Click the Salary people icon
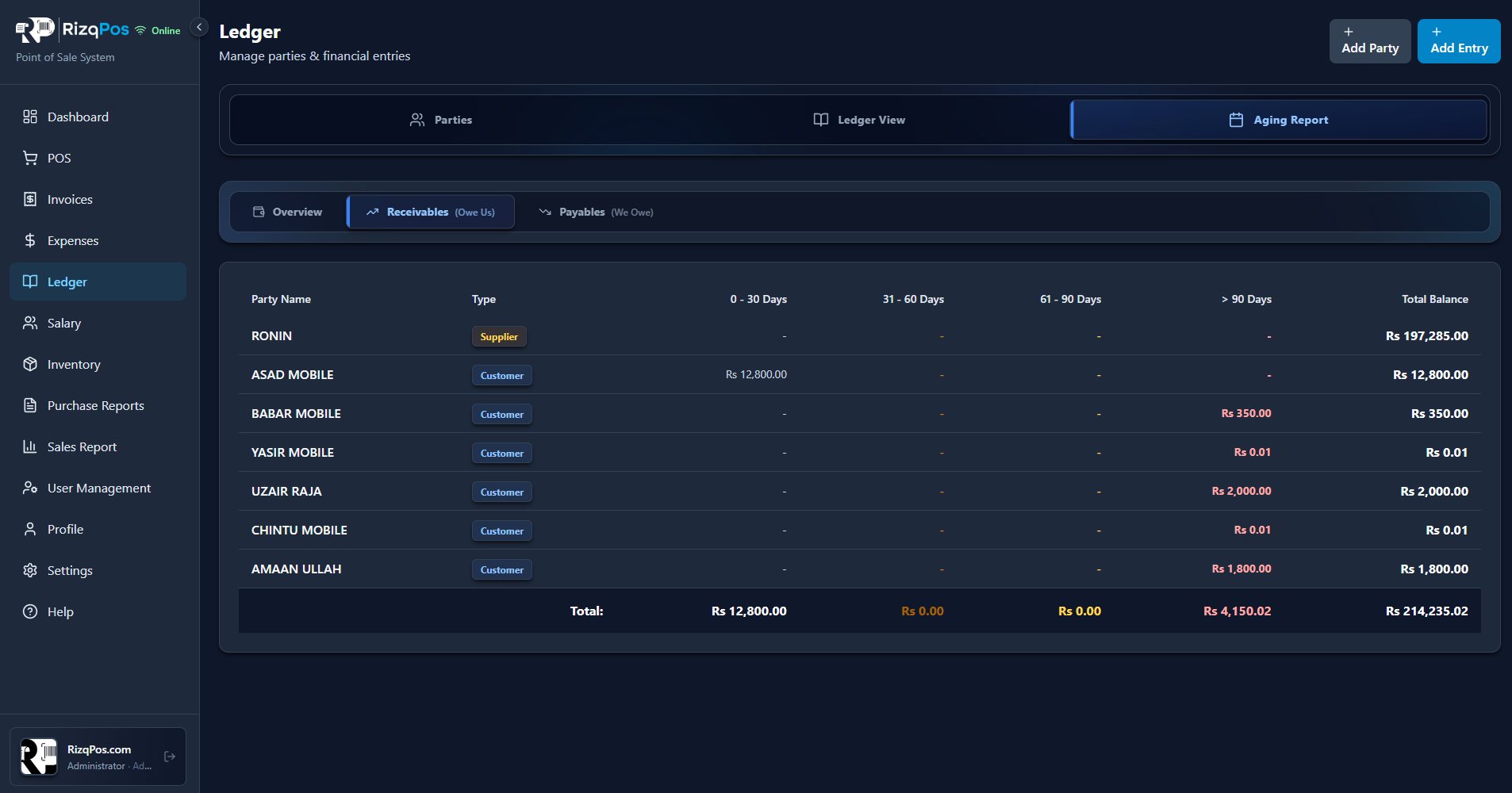1512x793 pixels. [x=30, y=323]
